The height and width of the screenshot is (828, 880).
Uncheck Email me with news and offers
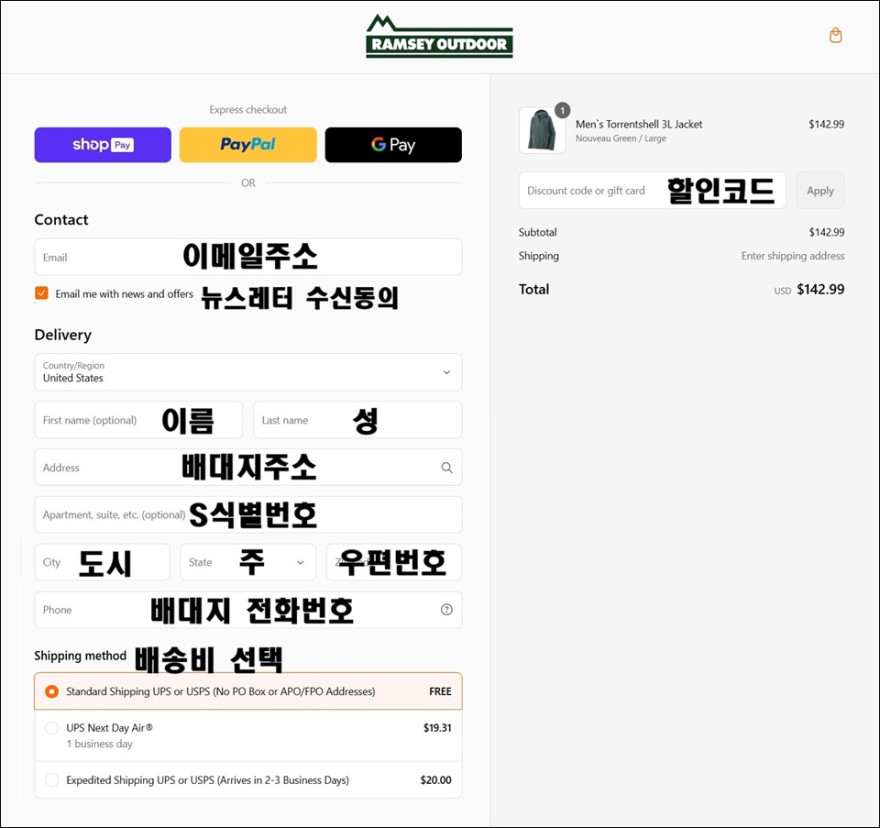point(42,293)
